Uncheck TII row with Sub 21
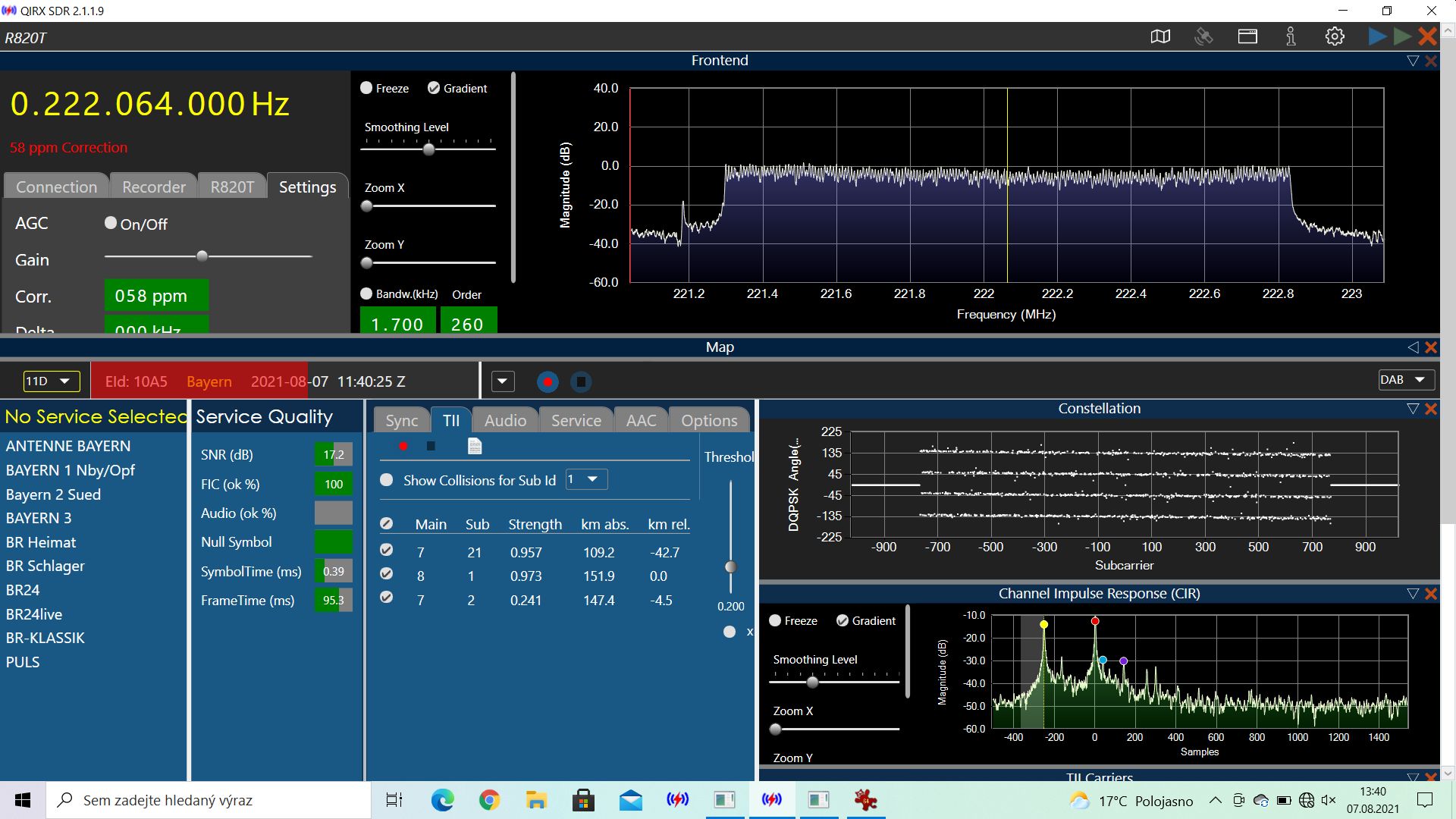The height and width of the screenshot is (819, 1456). (386, 550)
